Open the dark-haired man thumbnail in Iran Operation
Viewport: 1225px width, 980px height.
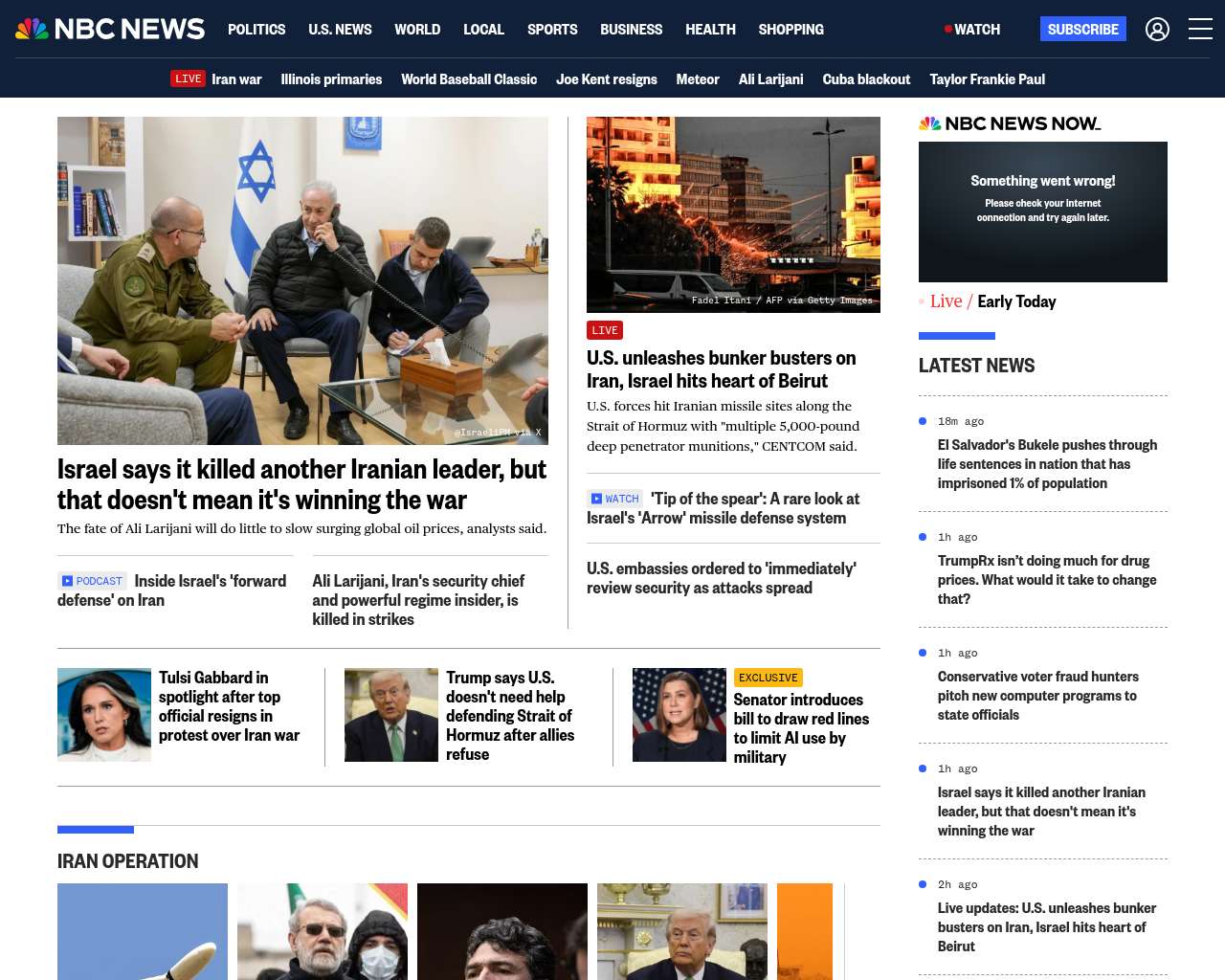click(x=502, y=931)
